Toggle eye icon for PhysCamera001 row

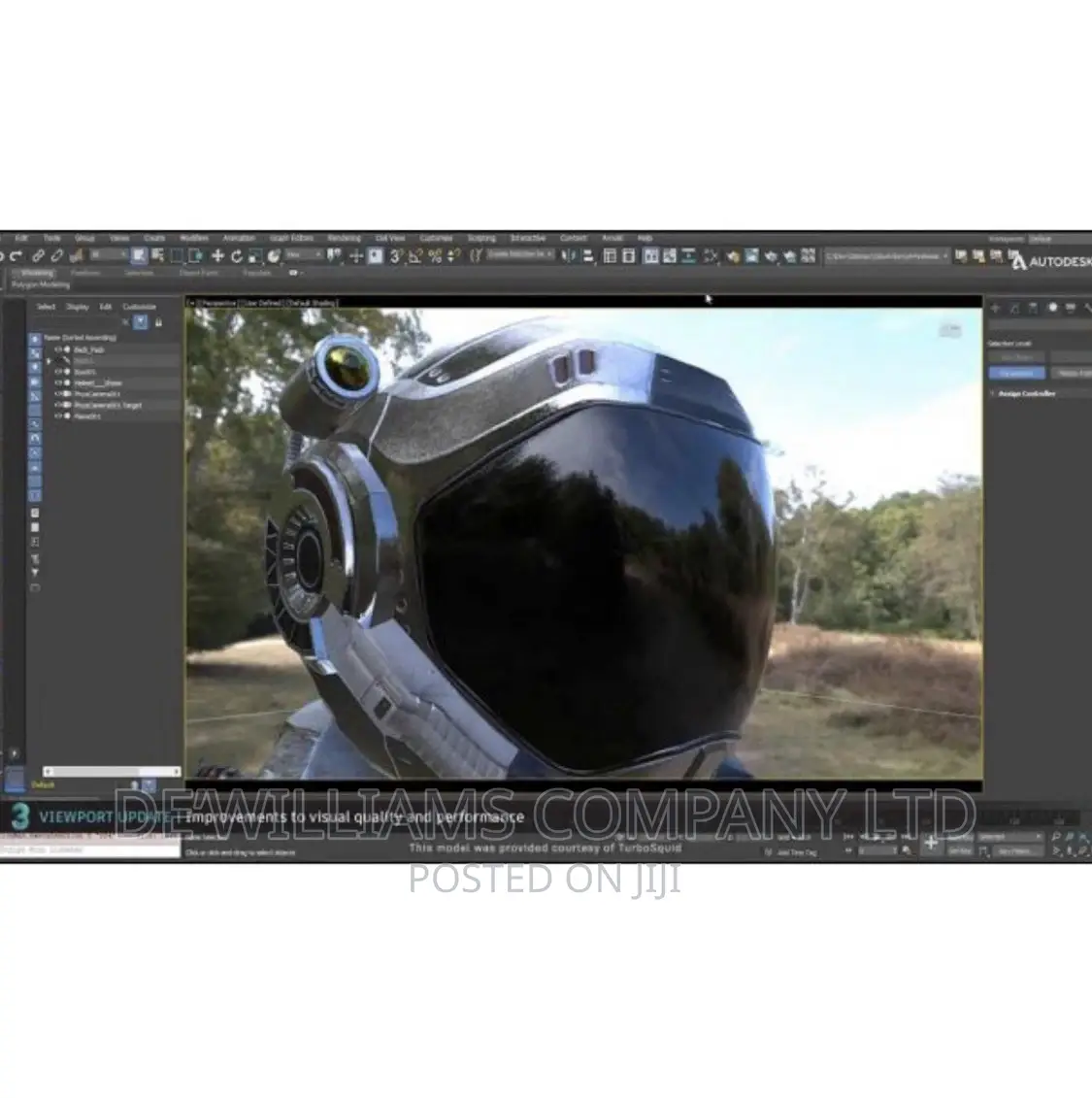tap(58, 394)
